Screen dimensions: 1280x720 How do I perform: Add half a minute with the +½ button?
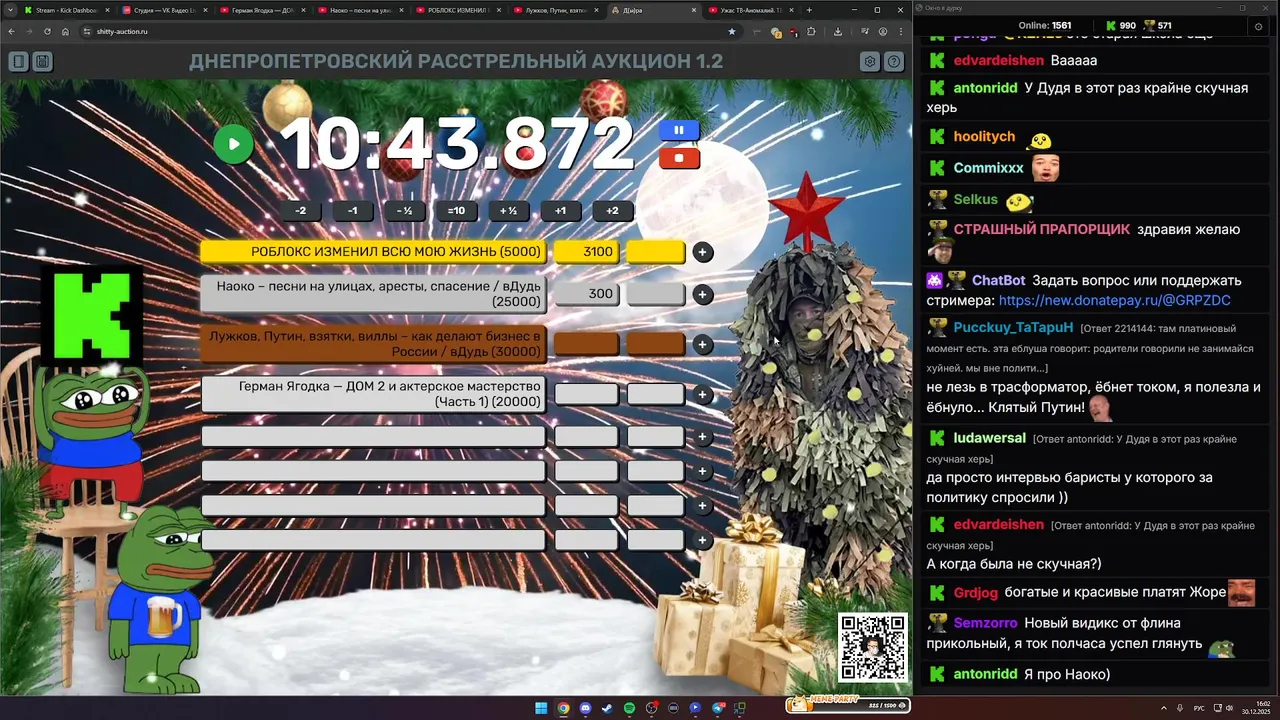click(x=508, y=211)
